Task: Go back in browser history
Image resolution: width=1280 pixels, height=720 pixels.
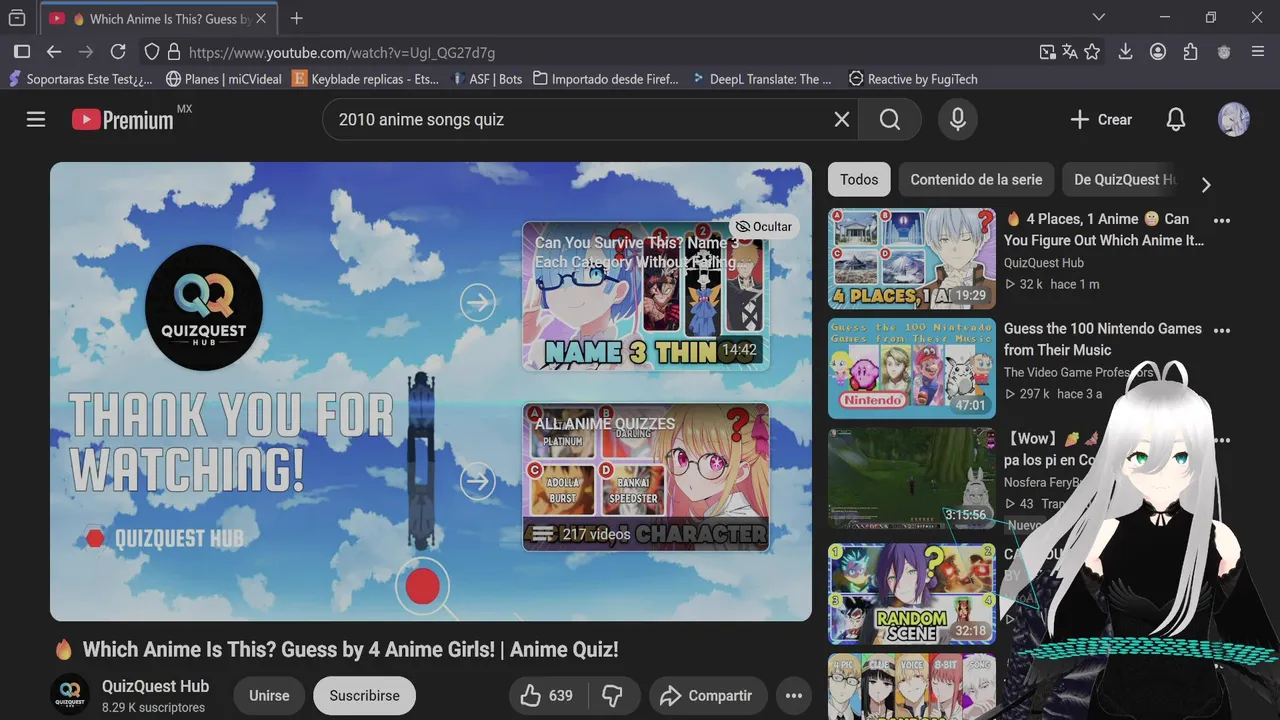Action: [54, 52]
